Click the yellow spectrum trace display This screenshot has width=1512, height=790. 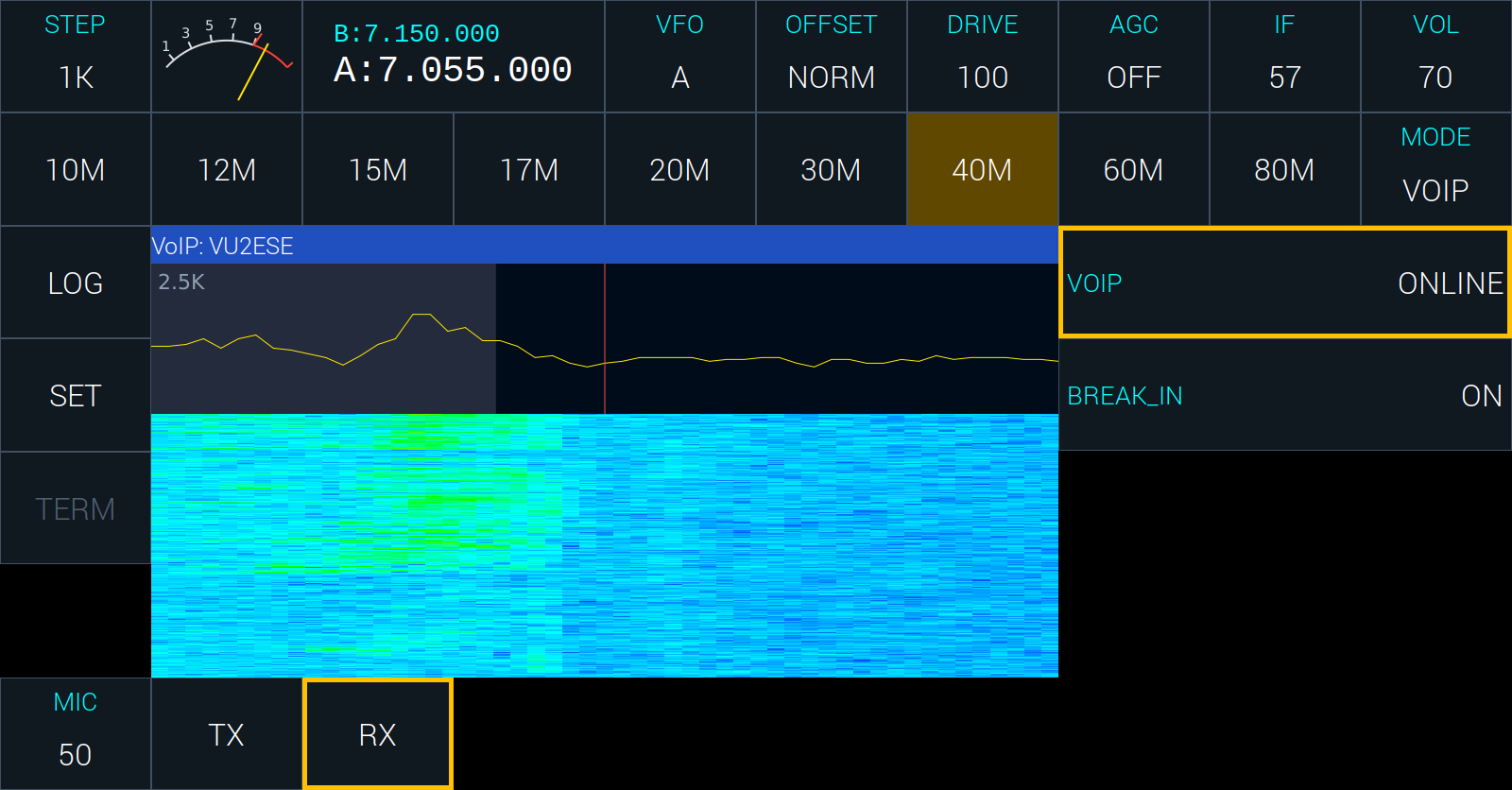point(605,338)
